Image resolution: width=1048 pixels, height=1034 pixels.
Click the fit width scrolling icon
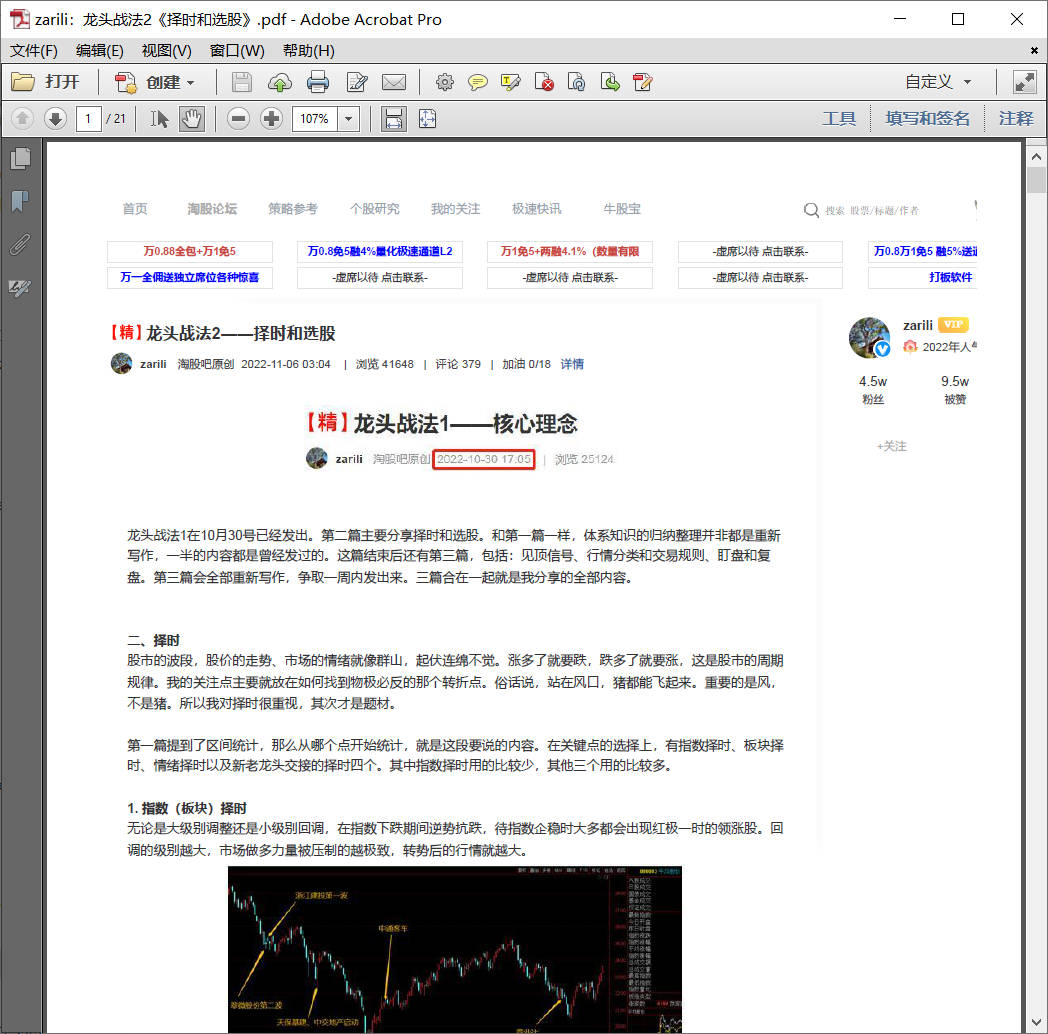tap(394, 119)
